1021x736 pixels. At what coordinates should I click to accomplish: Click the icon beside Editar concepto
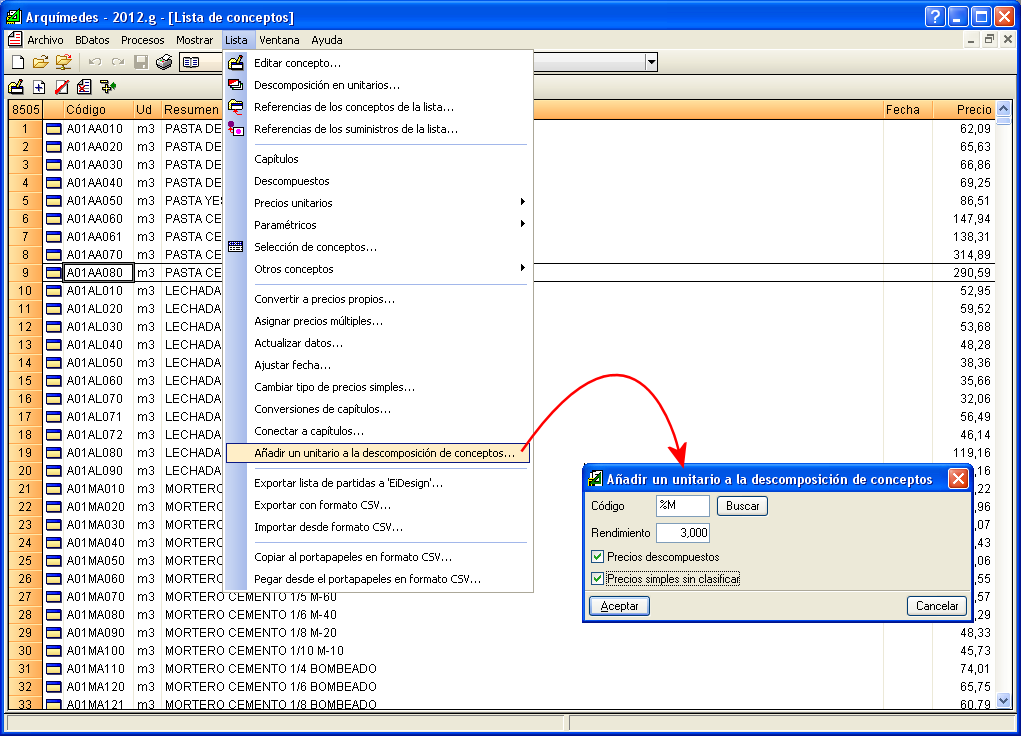pyautogui.click(x=236, y=63)
